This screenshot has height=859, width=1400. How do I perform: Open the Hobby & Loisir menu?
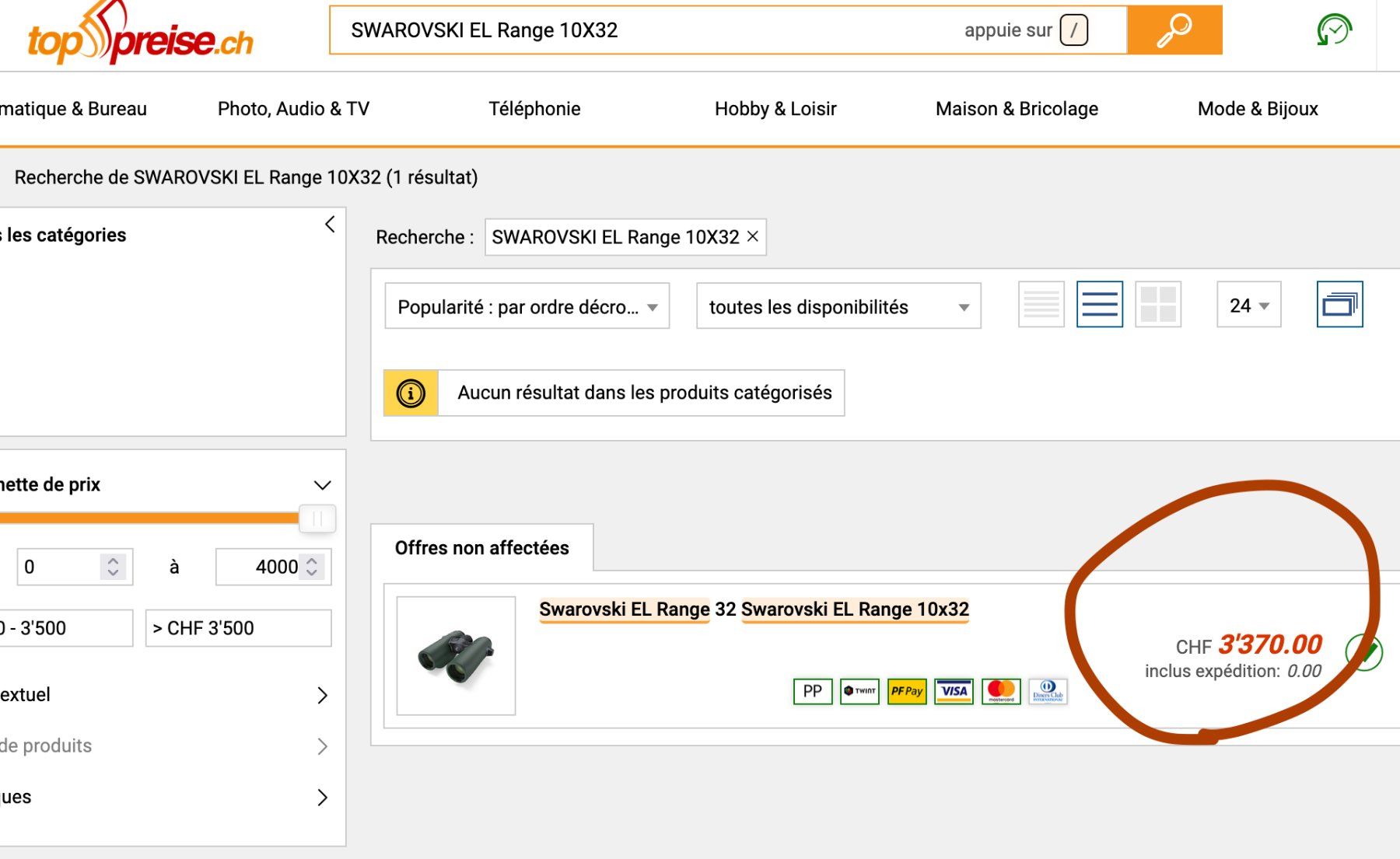click(x=775, y=109)
